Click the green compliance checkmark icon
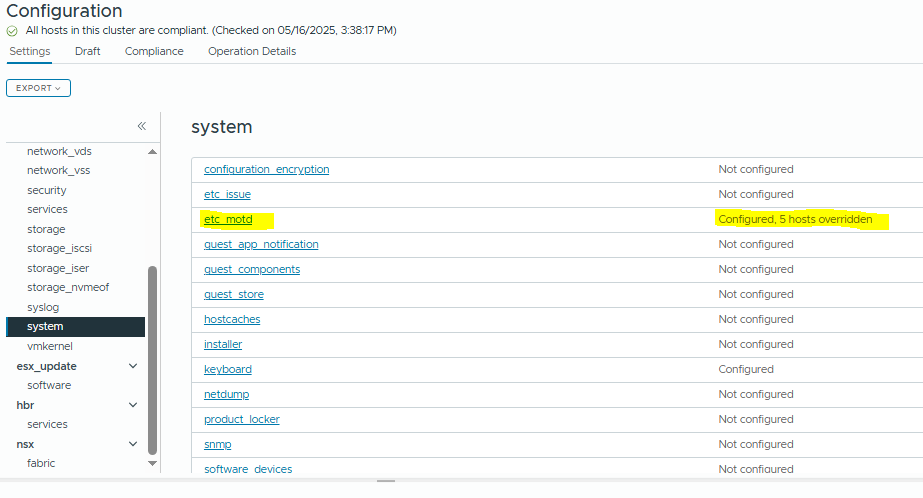Viewport: 923px width, 498px height. 12,31
